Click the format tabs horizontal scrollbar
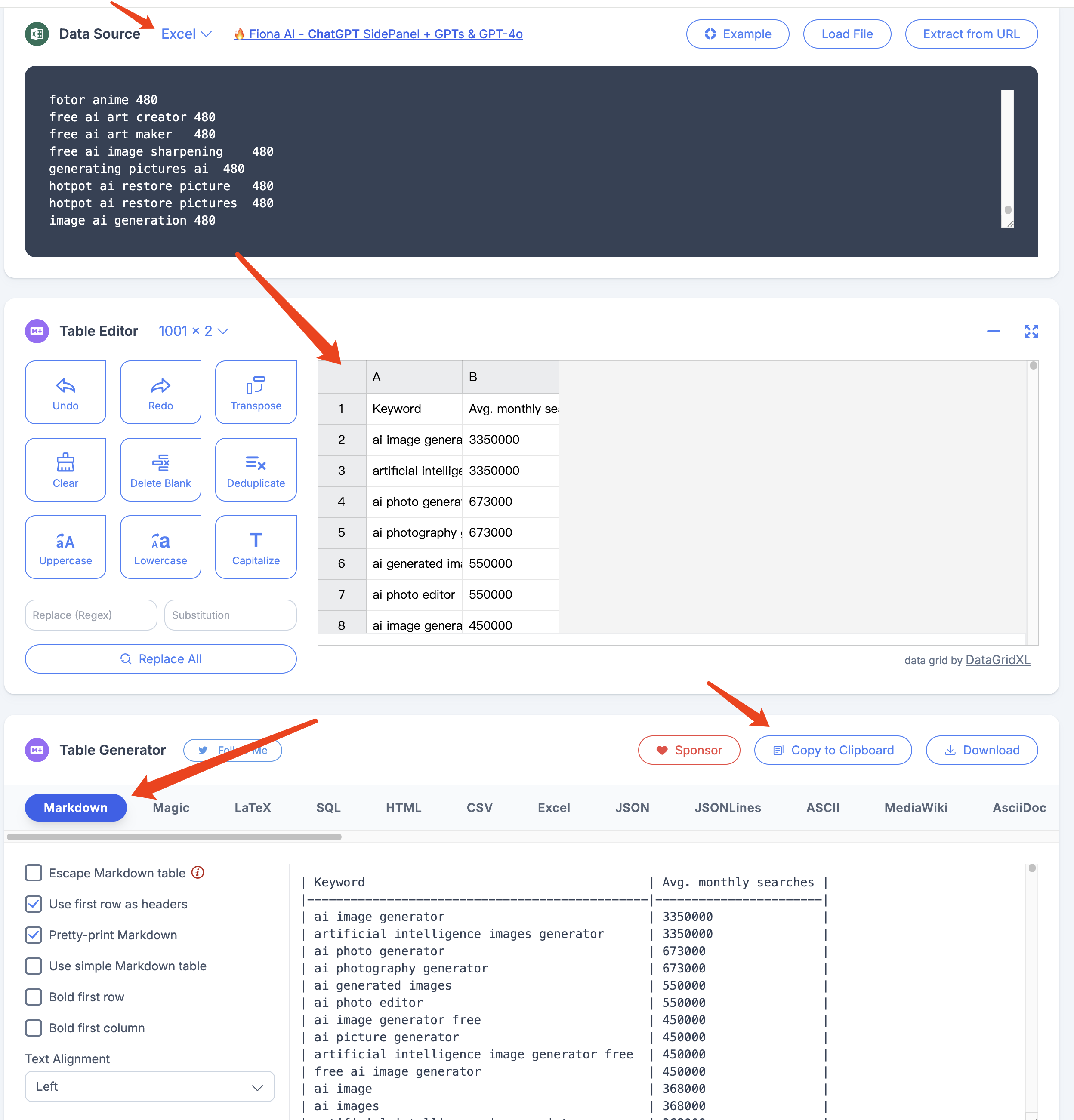1074x1120 pixels. point(174,837)
